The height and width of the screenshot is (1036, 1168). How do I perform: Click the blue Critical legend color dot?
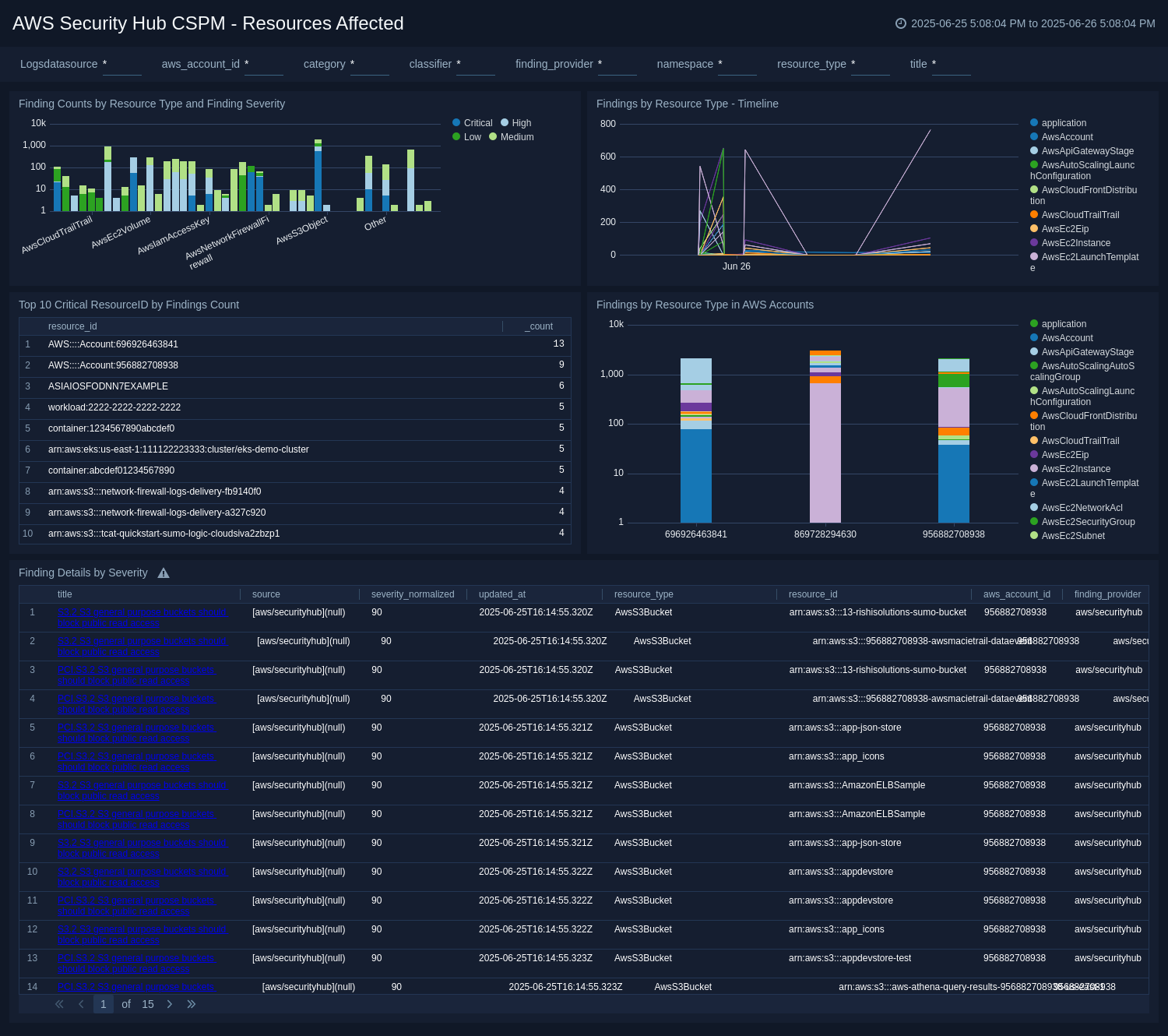[x=456, y=122]
